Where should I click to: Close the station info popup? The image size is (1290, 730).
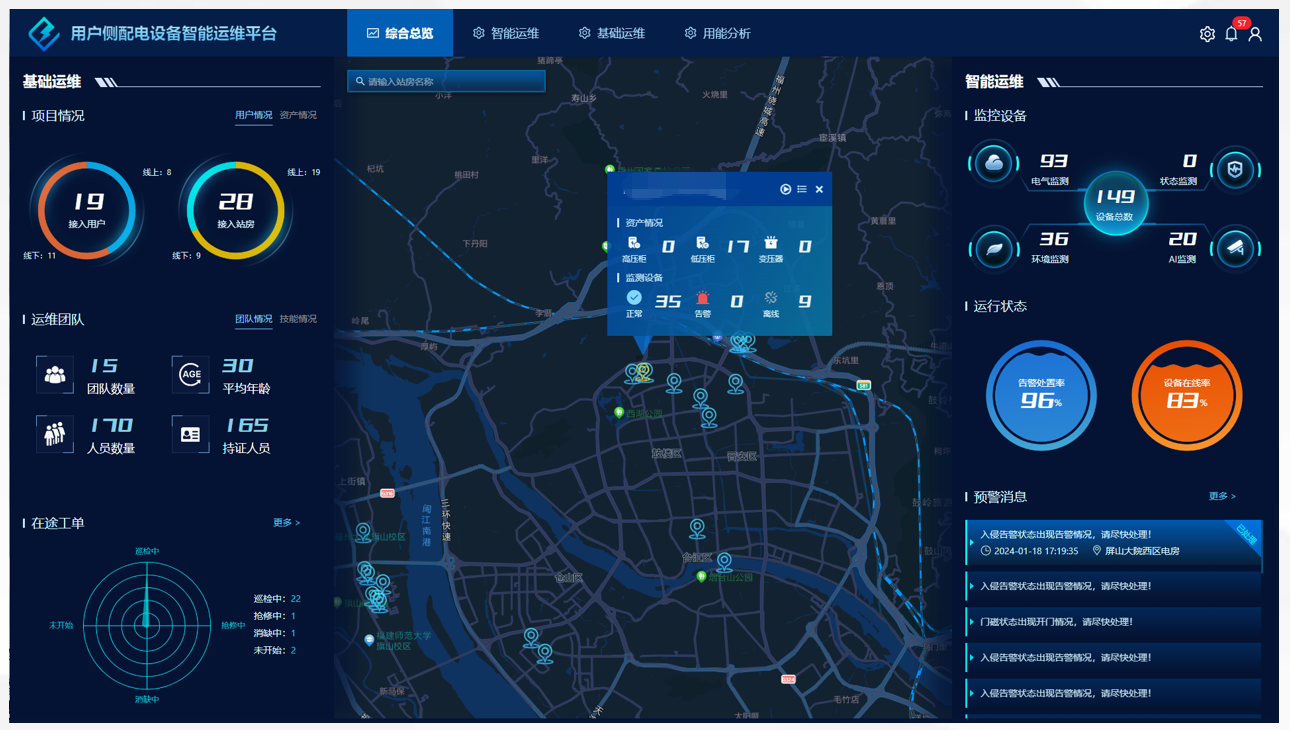pyautogui.click(x=819, y=189)
